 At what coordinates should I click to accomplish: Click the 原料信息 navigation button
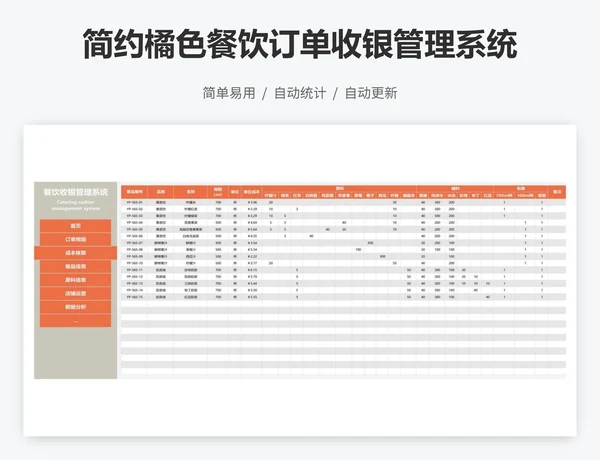[76, 281]
